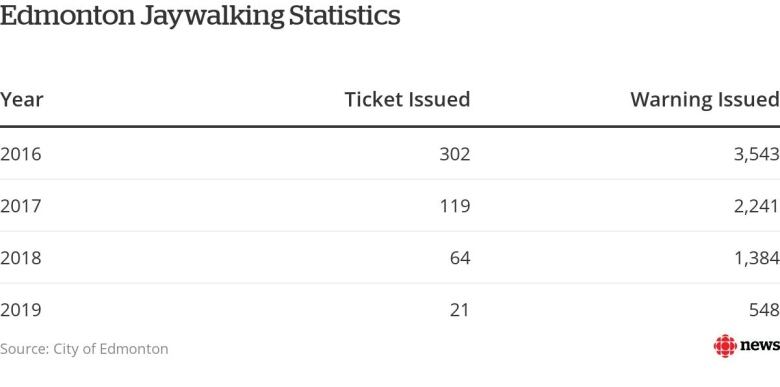Click the bold header divider line

coord(390,127)
